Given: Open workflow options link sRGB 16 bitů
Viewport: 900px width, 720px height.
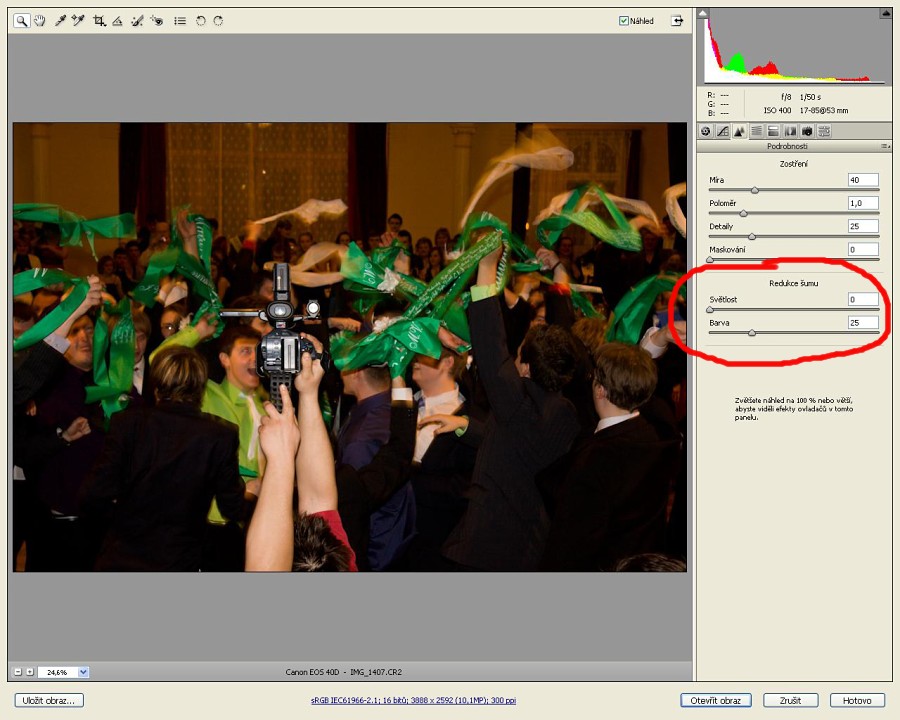Looking at the screenshot, I should point(414,701).
